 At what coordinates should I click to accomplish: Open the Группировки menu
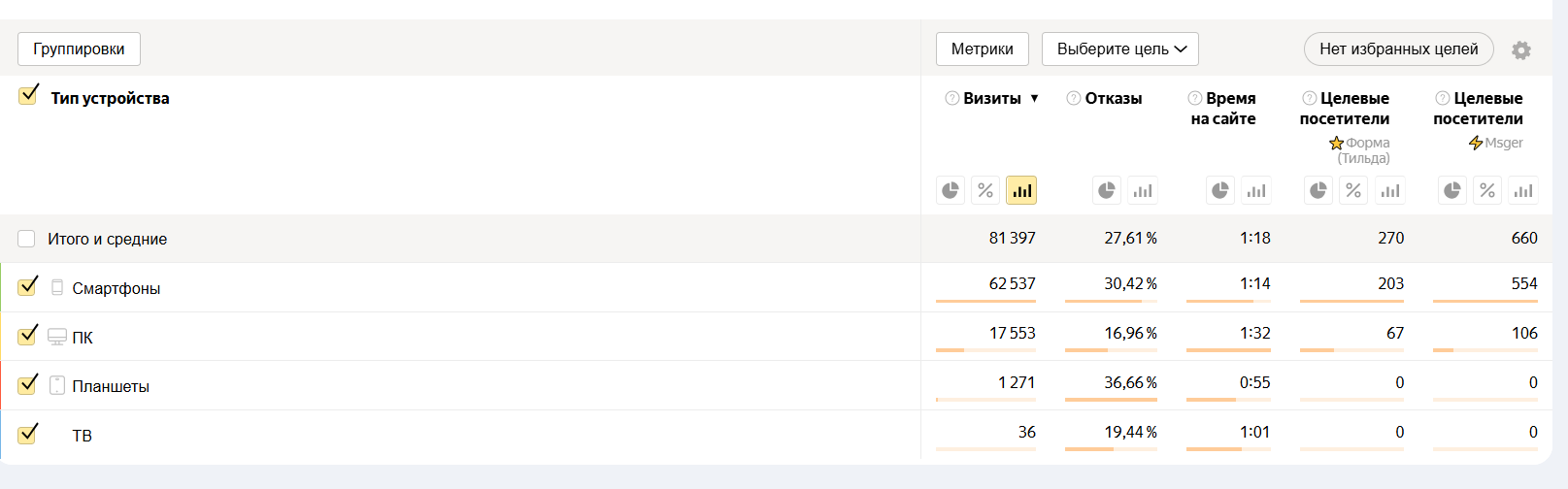pos(79,49)
